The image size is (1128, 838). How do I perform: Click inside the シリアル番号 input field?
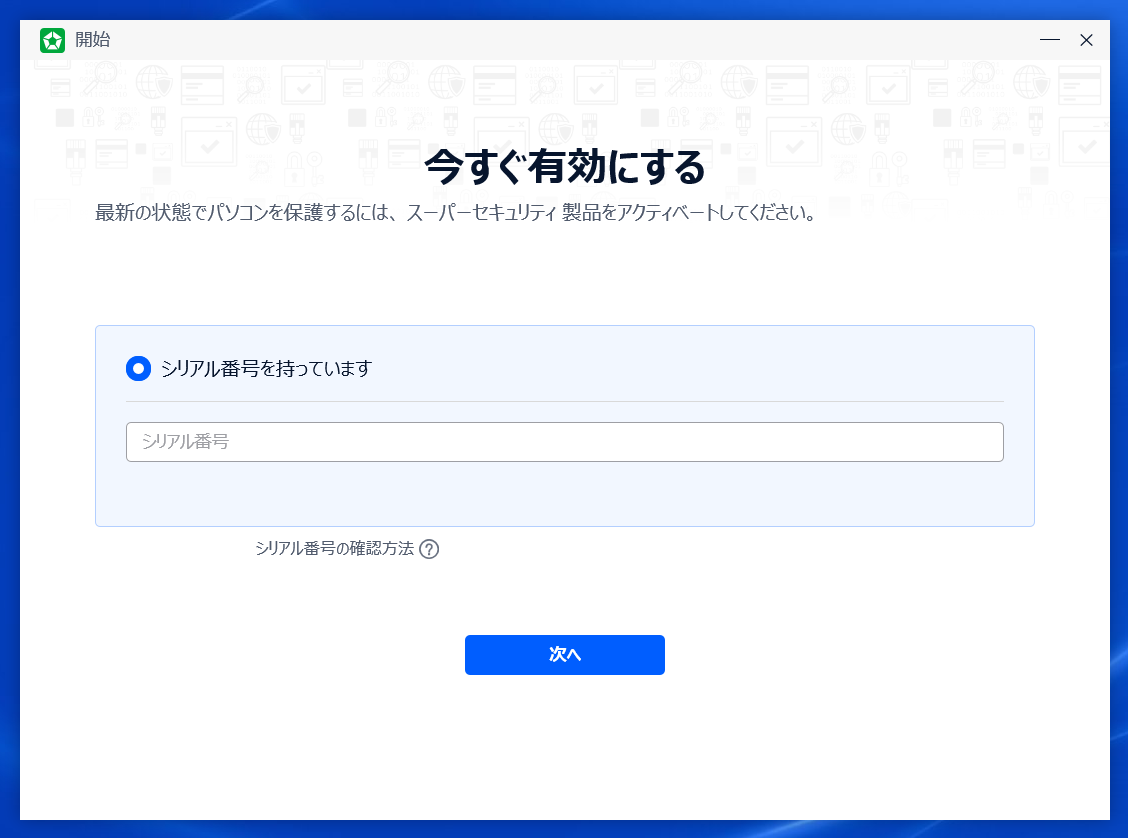coord(564,441)
